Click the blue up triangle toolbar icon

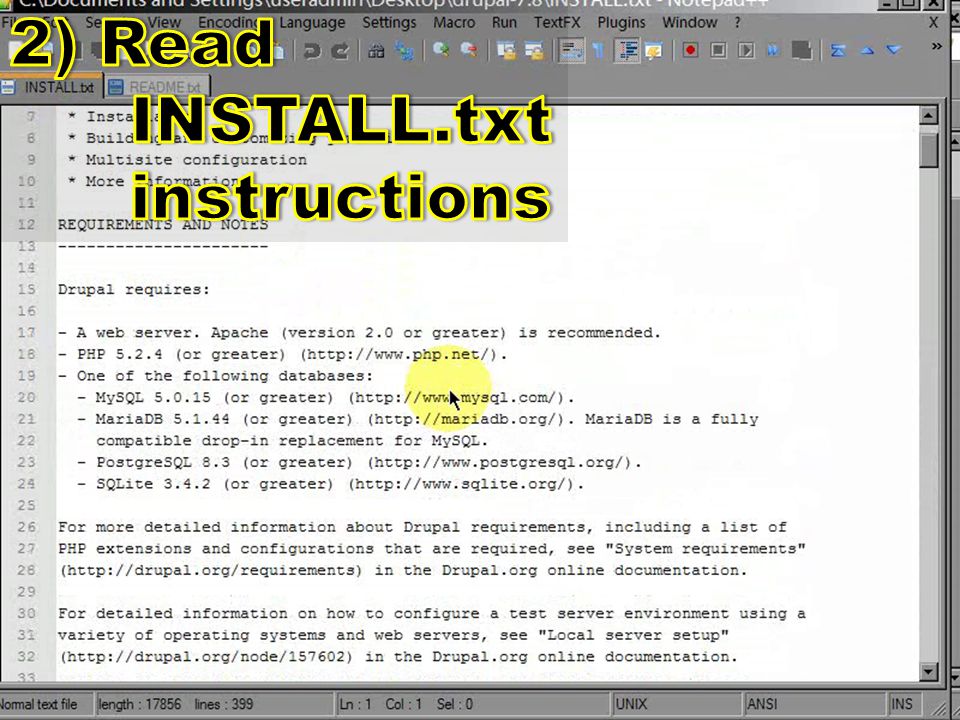867,51
